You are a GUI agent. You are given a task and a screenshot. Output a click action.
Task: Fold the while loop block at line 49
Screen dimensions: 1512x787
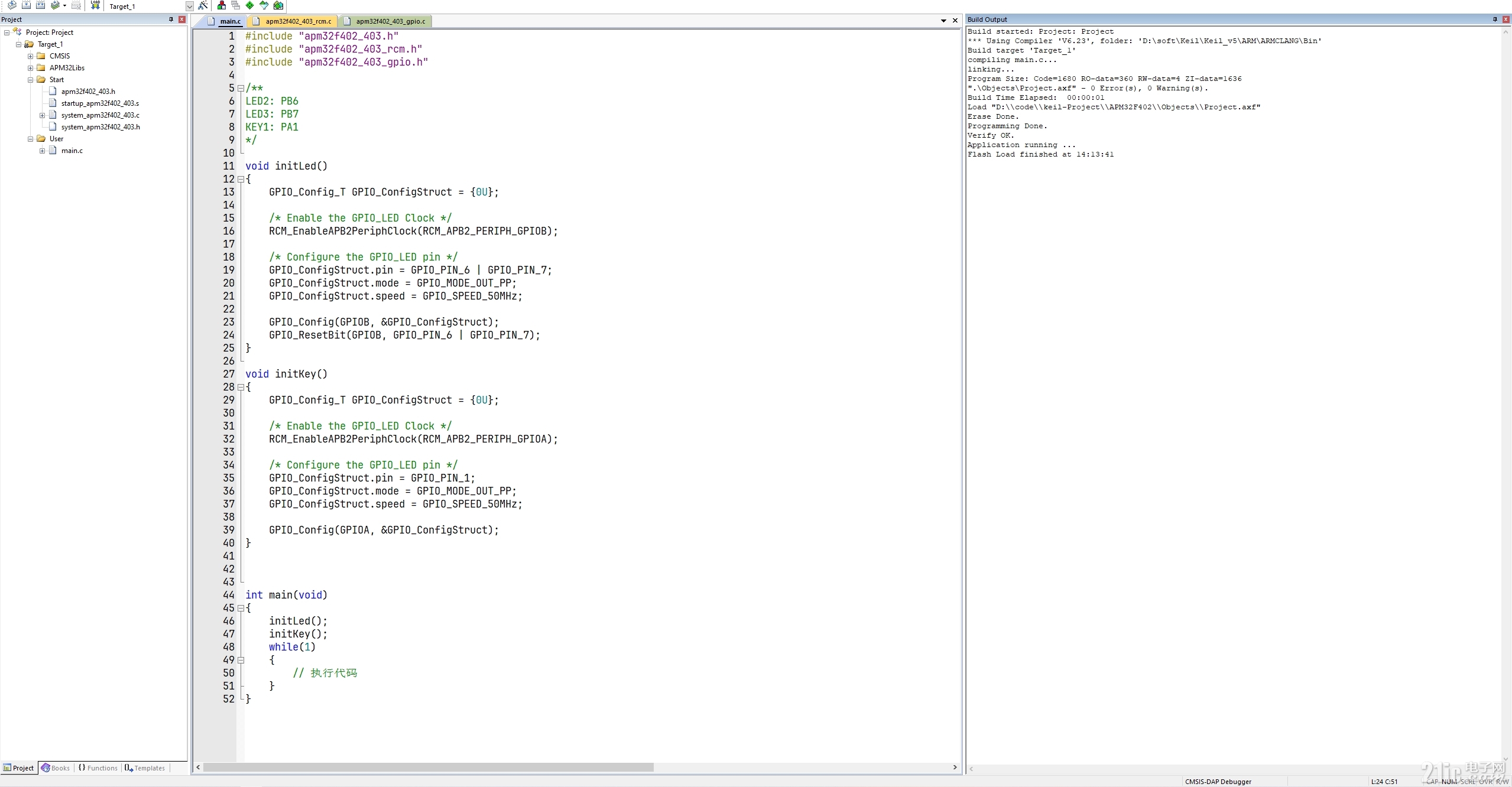point(241,661)
